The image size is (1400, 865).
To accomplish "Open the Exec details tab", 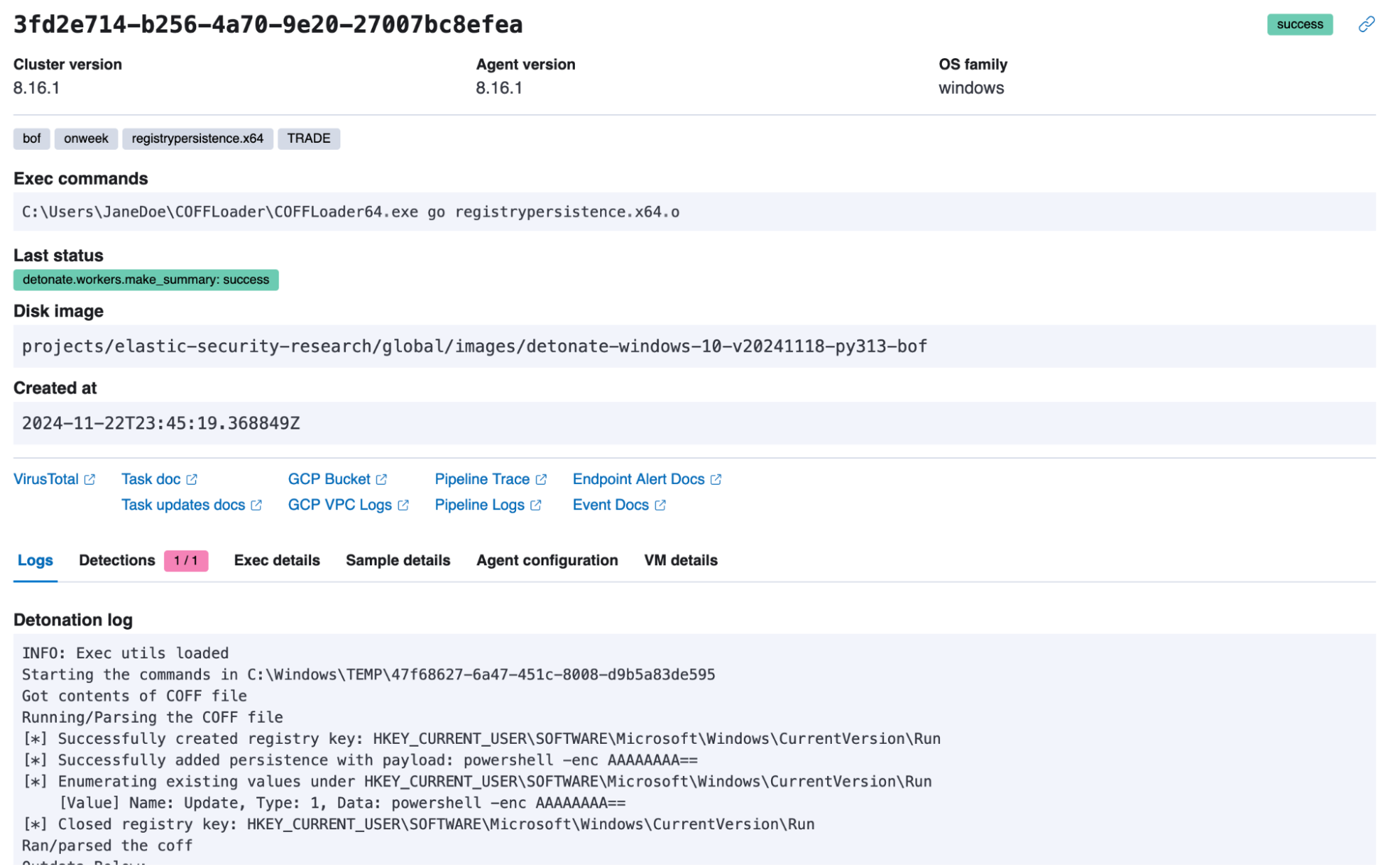I will (x=277, y=560).
